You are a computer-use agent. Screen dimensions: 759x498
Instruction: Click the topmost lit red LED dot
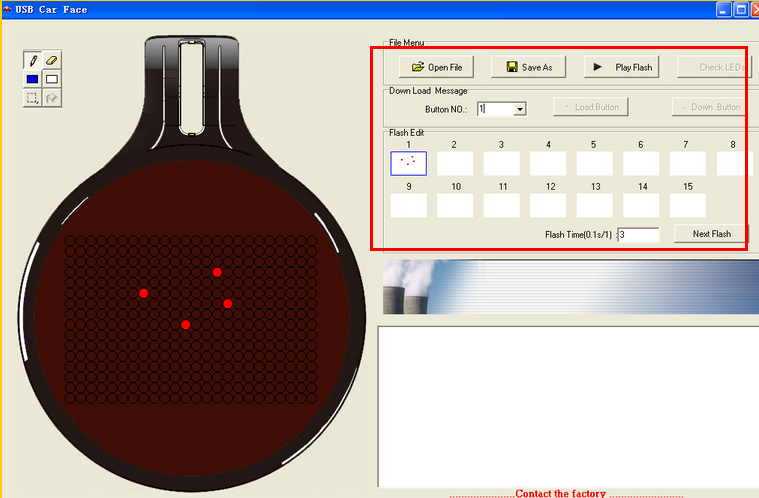pyautogui.click(x=217, y=272)
